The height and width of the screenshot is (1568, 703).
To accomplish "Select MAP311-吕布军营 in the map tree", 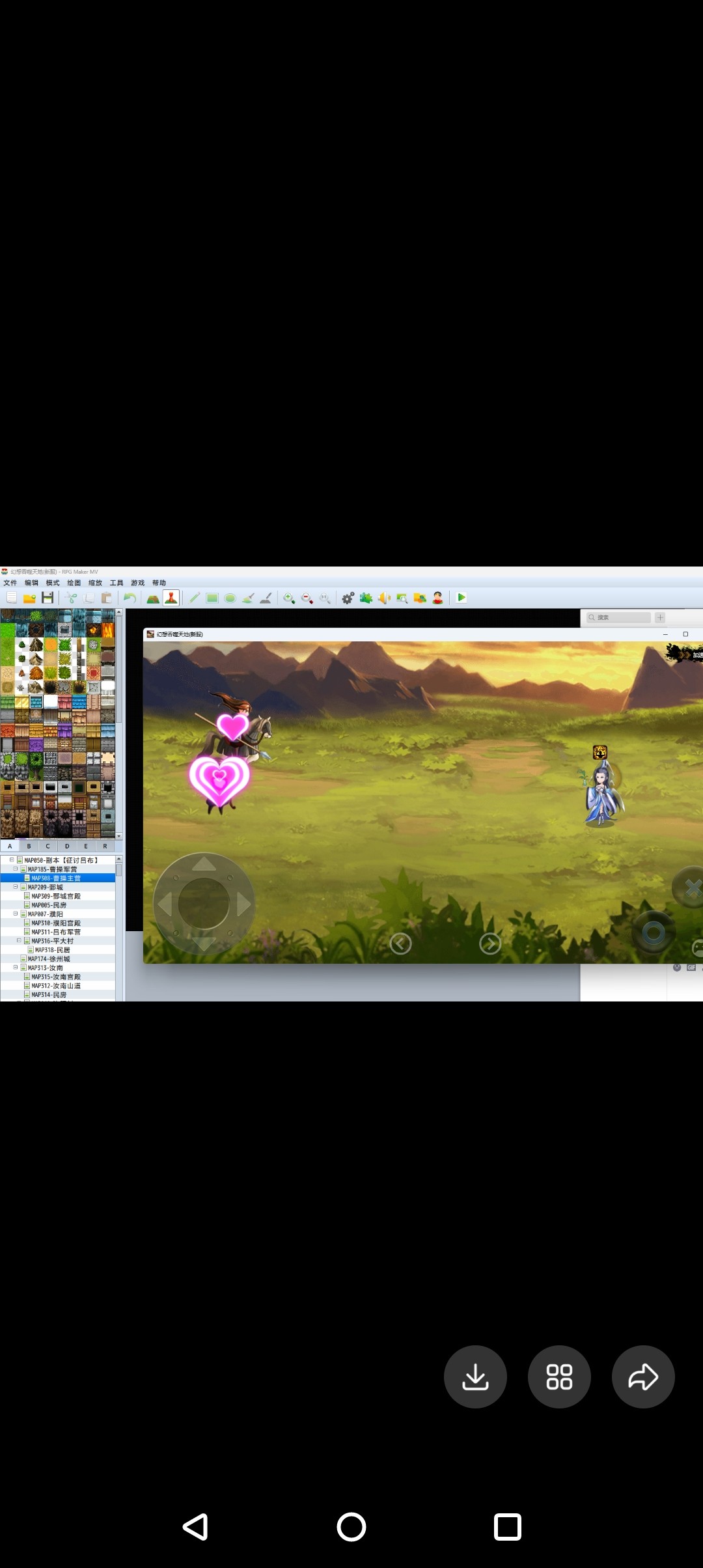I will pos(56,932).
